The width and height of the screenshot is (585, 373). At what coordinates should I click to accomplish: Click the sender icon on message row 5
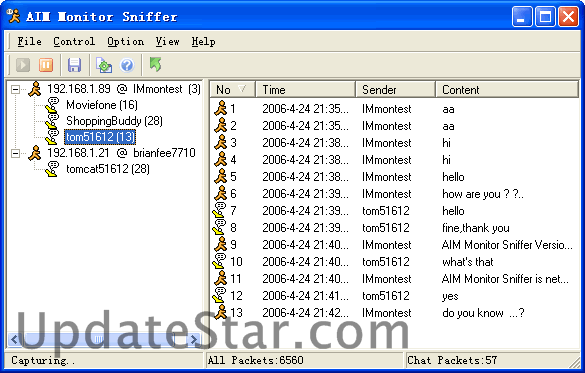220,176
